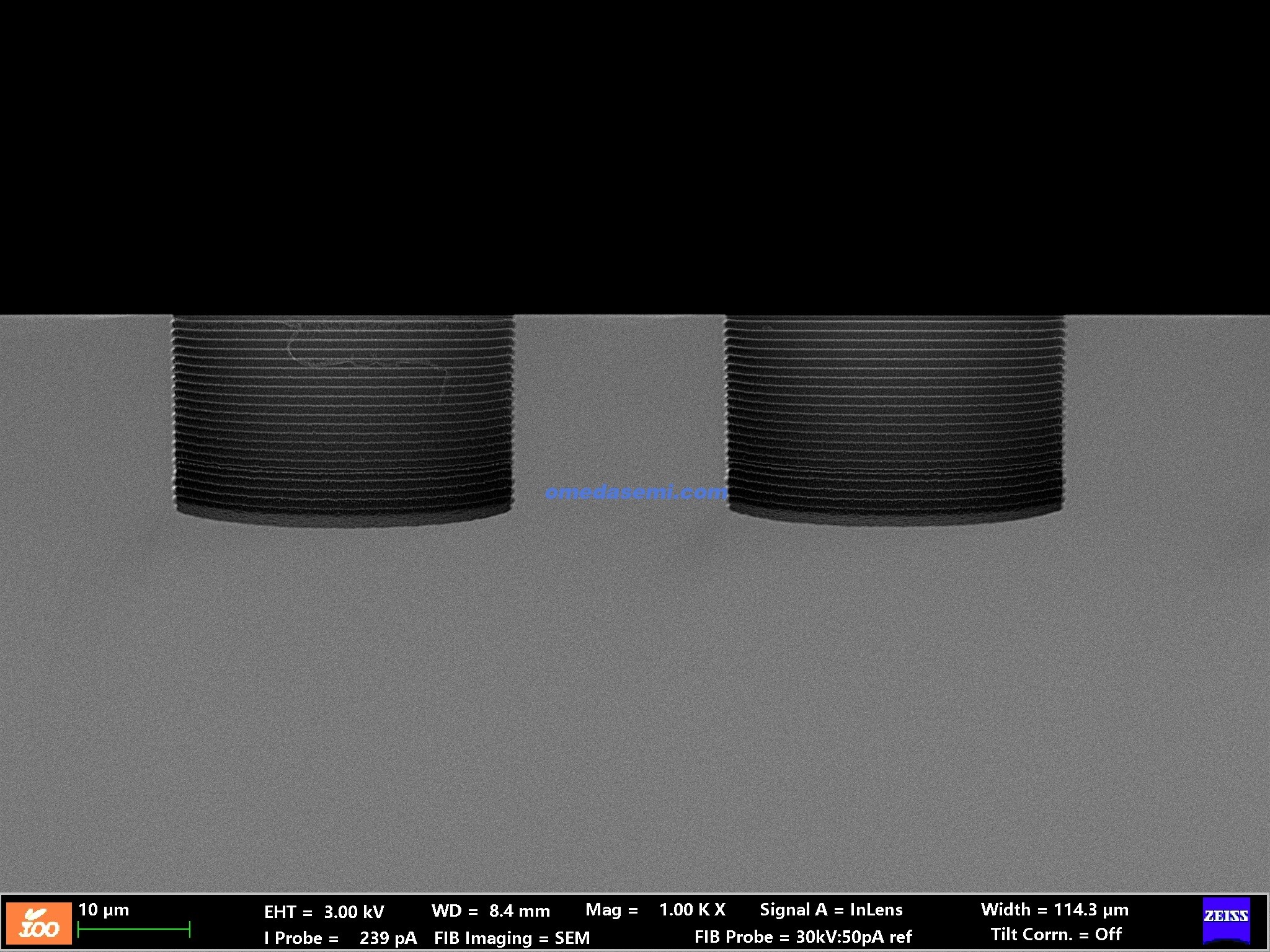Click the orange logo icon in data bar
1270x952 pixels.
(38, 923)
